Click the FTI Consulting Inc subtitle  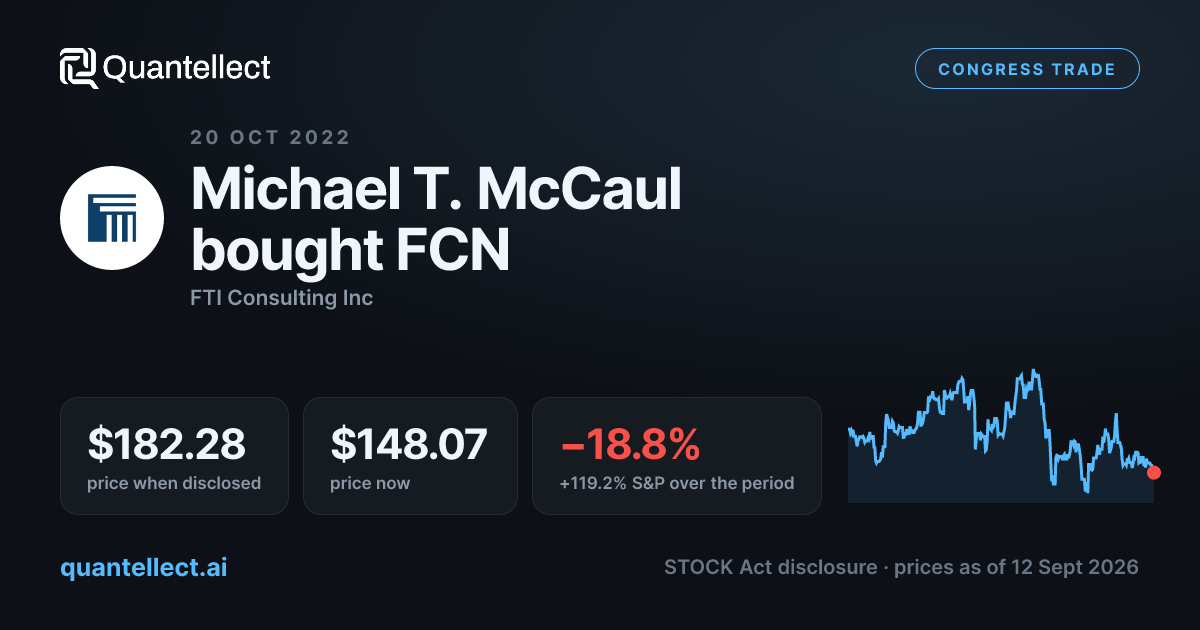[x=281, y=298]
